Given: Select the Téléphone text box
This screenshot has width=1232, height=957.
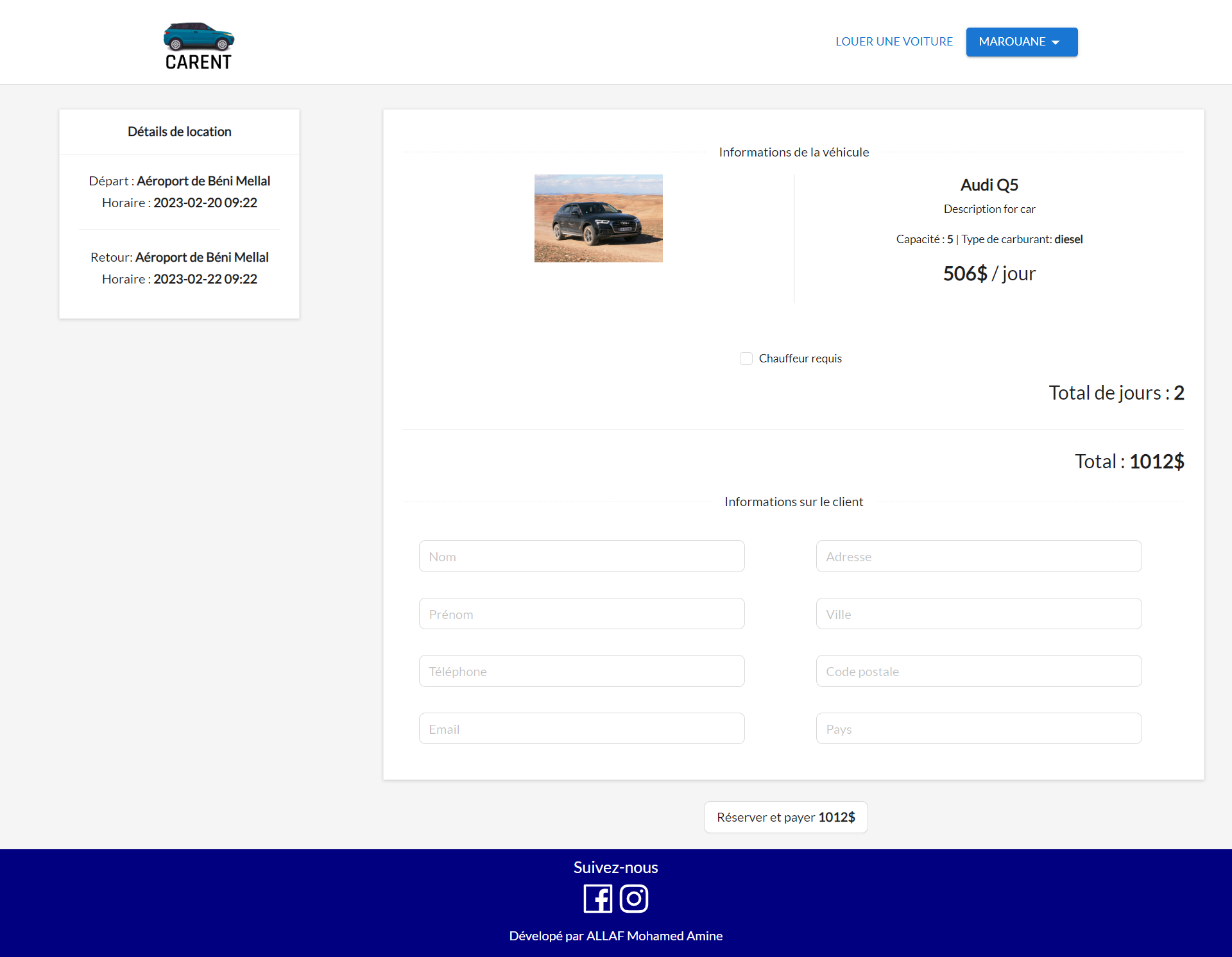Looking at the screenshot, I should 581,671.
